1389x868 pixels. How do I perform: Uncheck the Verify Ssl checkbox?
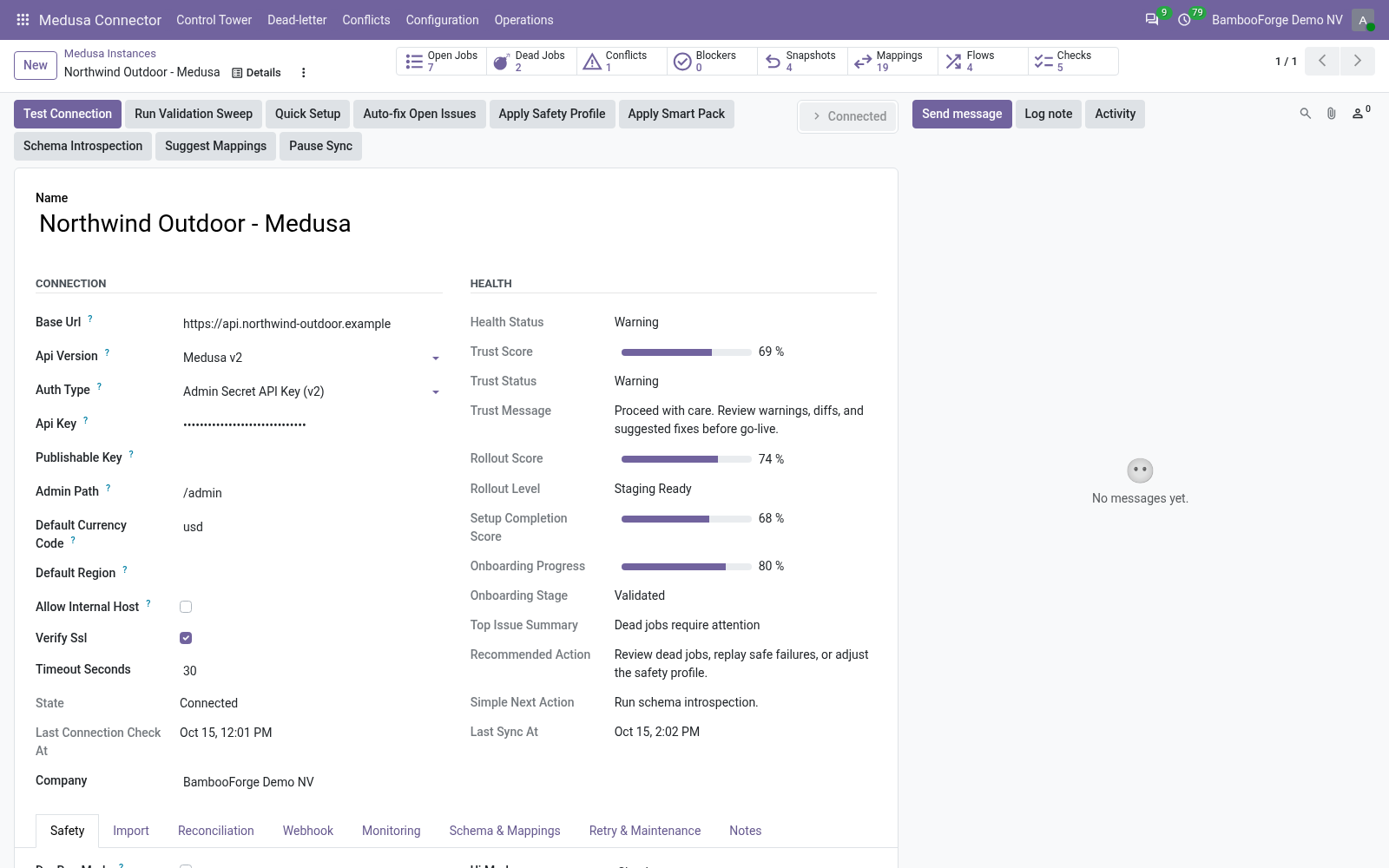click(186, 638)
